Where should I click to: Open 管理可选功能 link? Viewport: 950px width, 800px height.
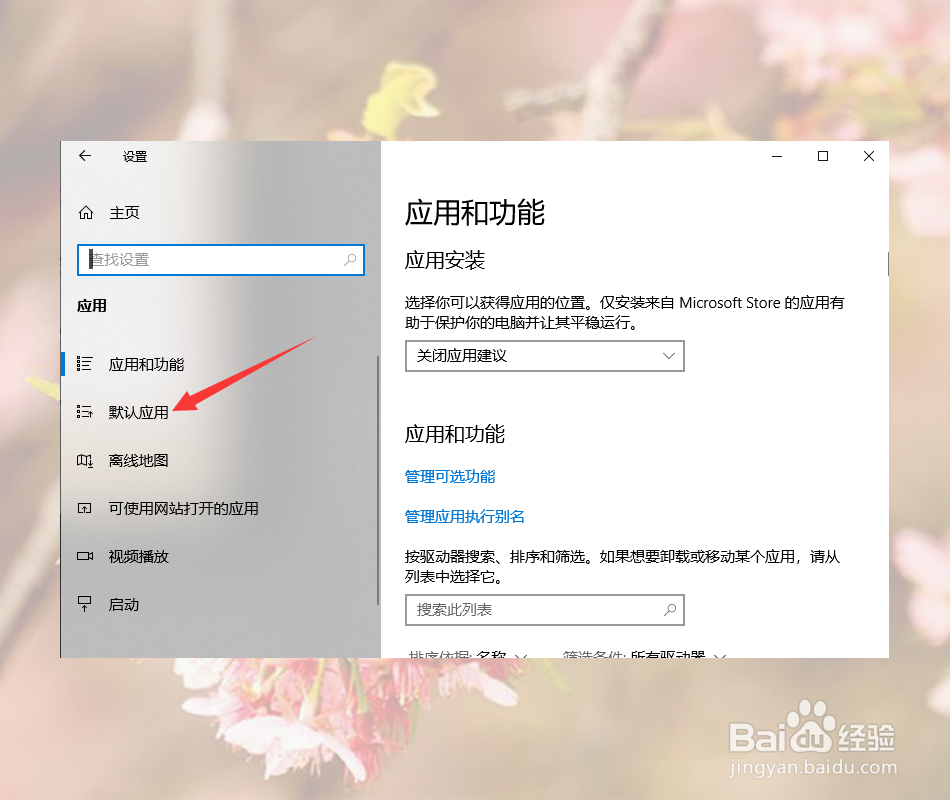point(449,477)
